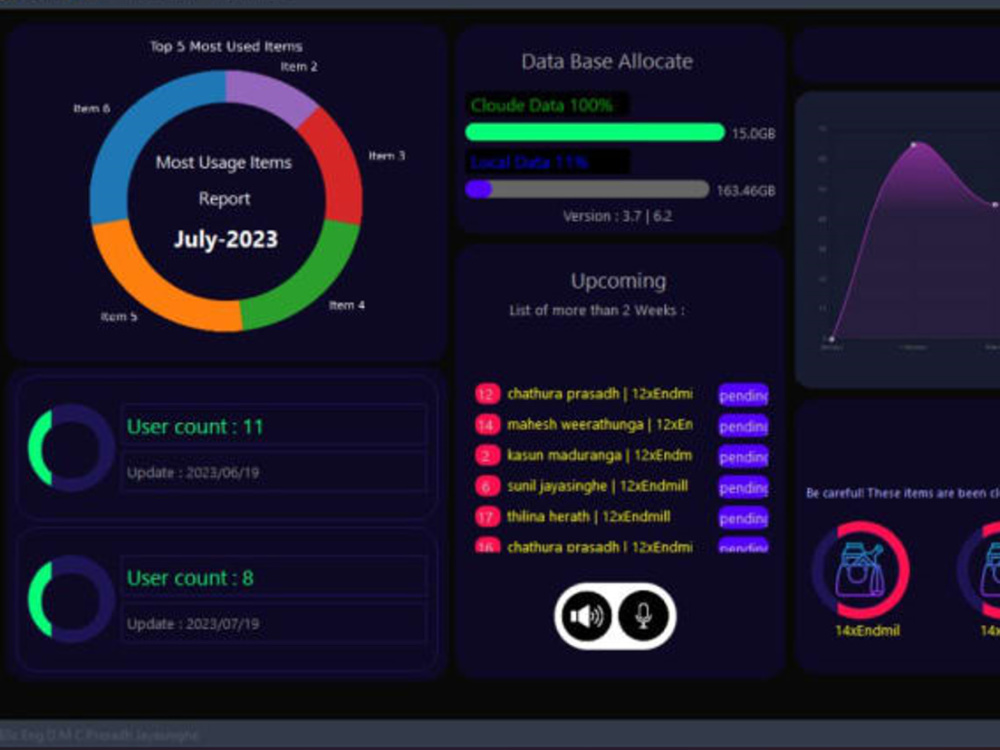Activate the microphone icon
The image size is (1000, 750).
pyautogui.click(x=643, y=616)
